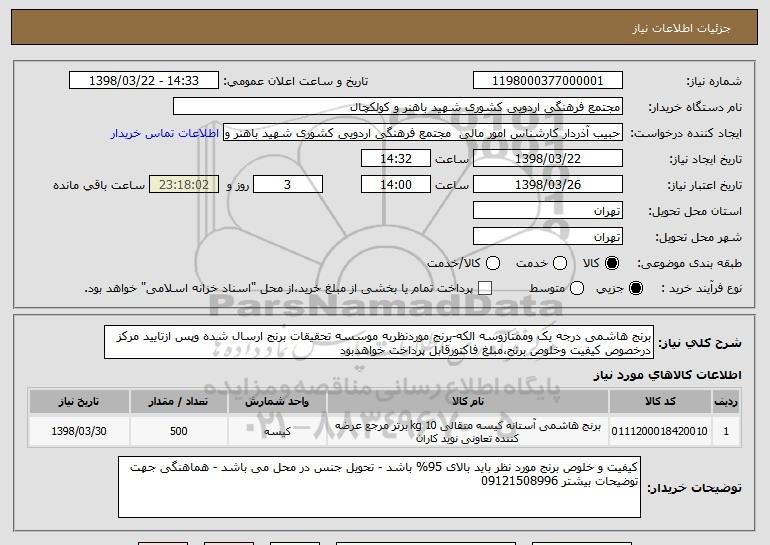Click the شرح کلی نیاز description box

pos(379,342)
